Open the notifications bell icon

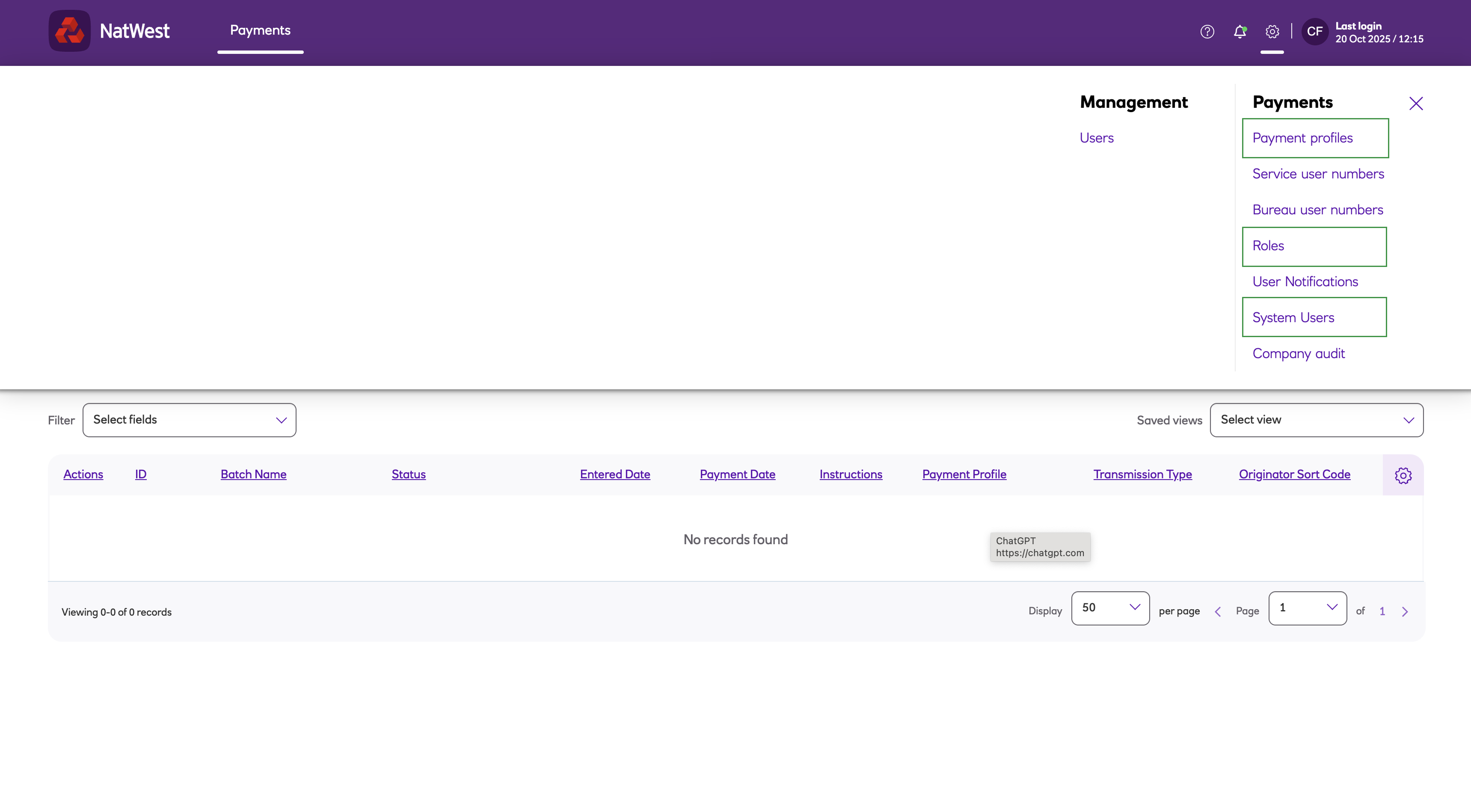click(x=1239, y=31)
